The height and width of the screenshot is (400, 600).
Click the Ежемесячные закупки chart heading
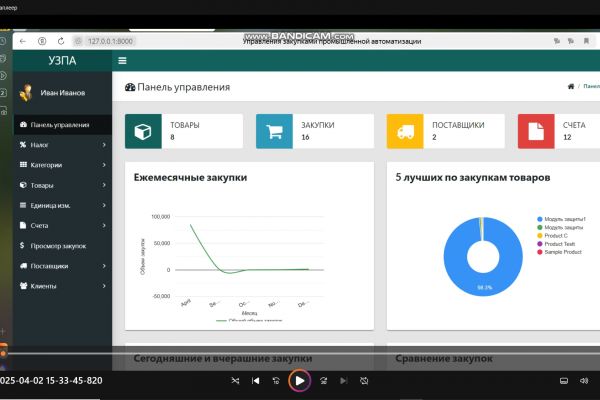pyautogui.click(x=190, y=178)
